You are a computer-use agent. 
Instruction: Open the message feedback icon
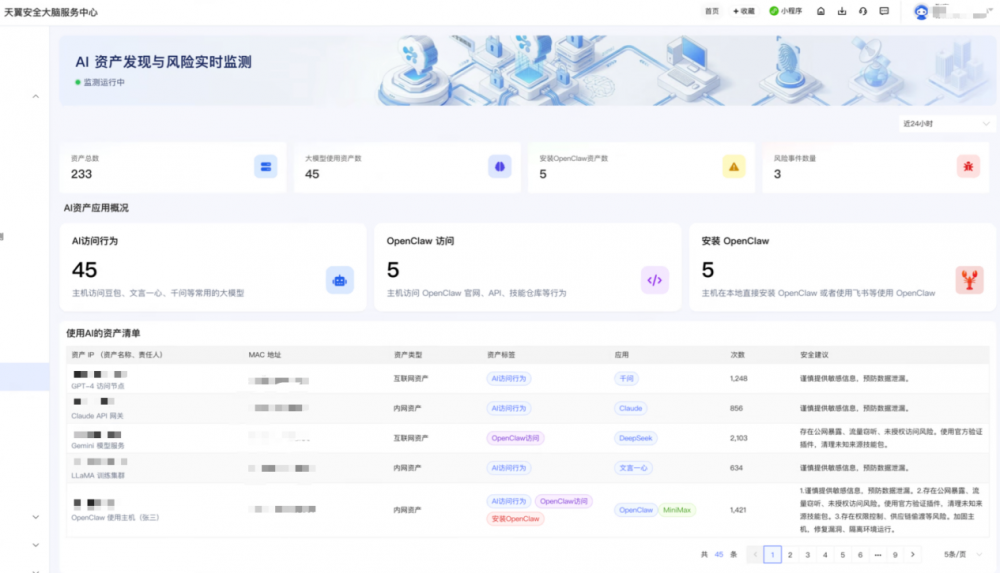(x=884, y=11)
